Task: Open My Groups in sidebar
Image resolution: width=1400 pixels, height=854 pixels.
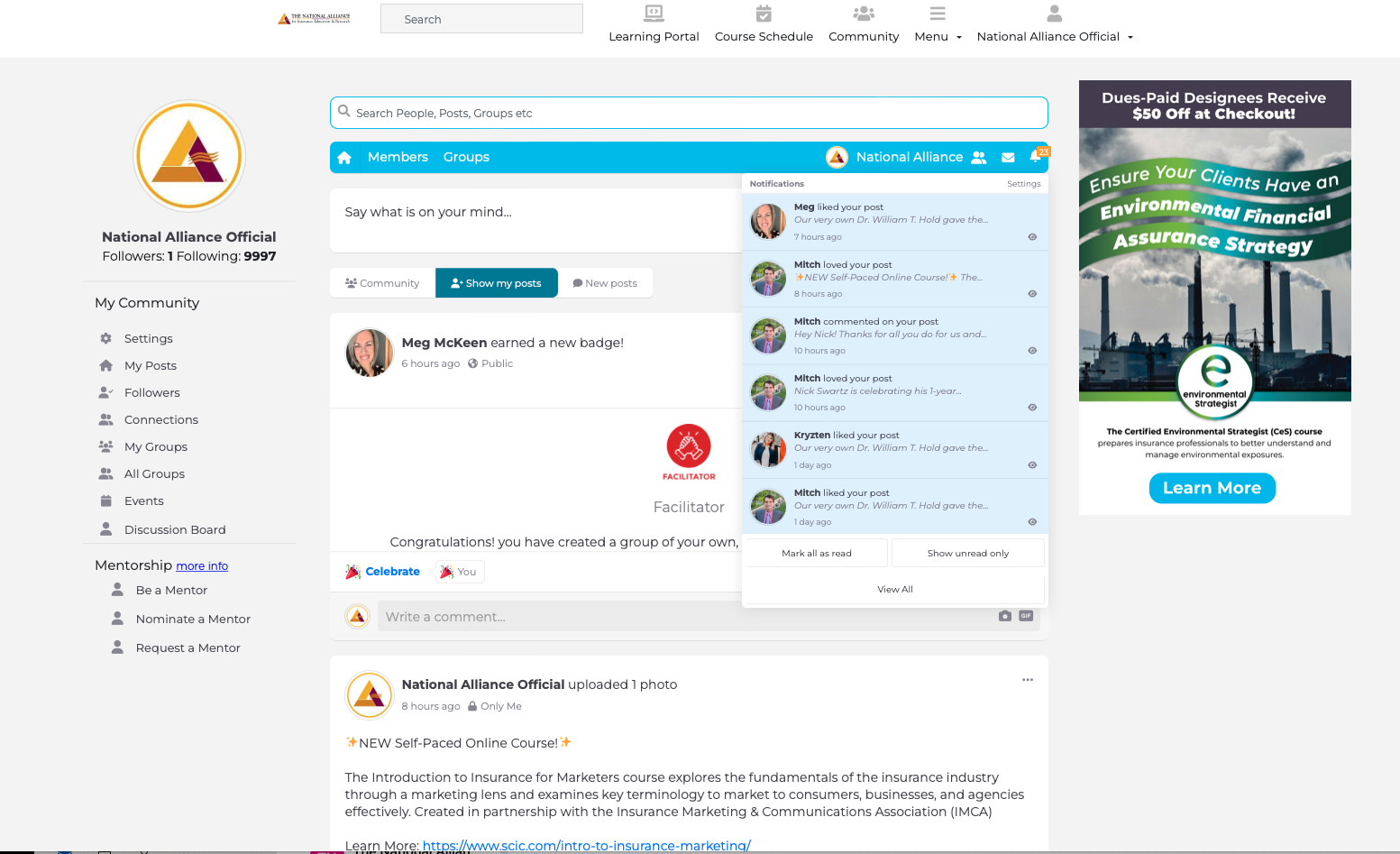Action: pos(155,446)
